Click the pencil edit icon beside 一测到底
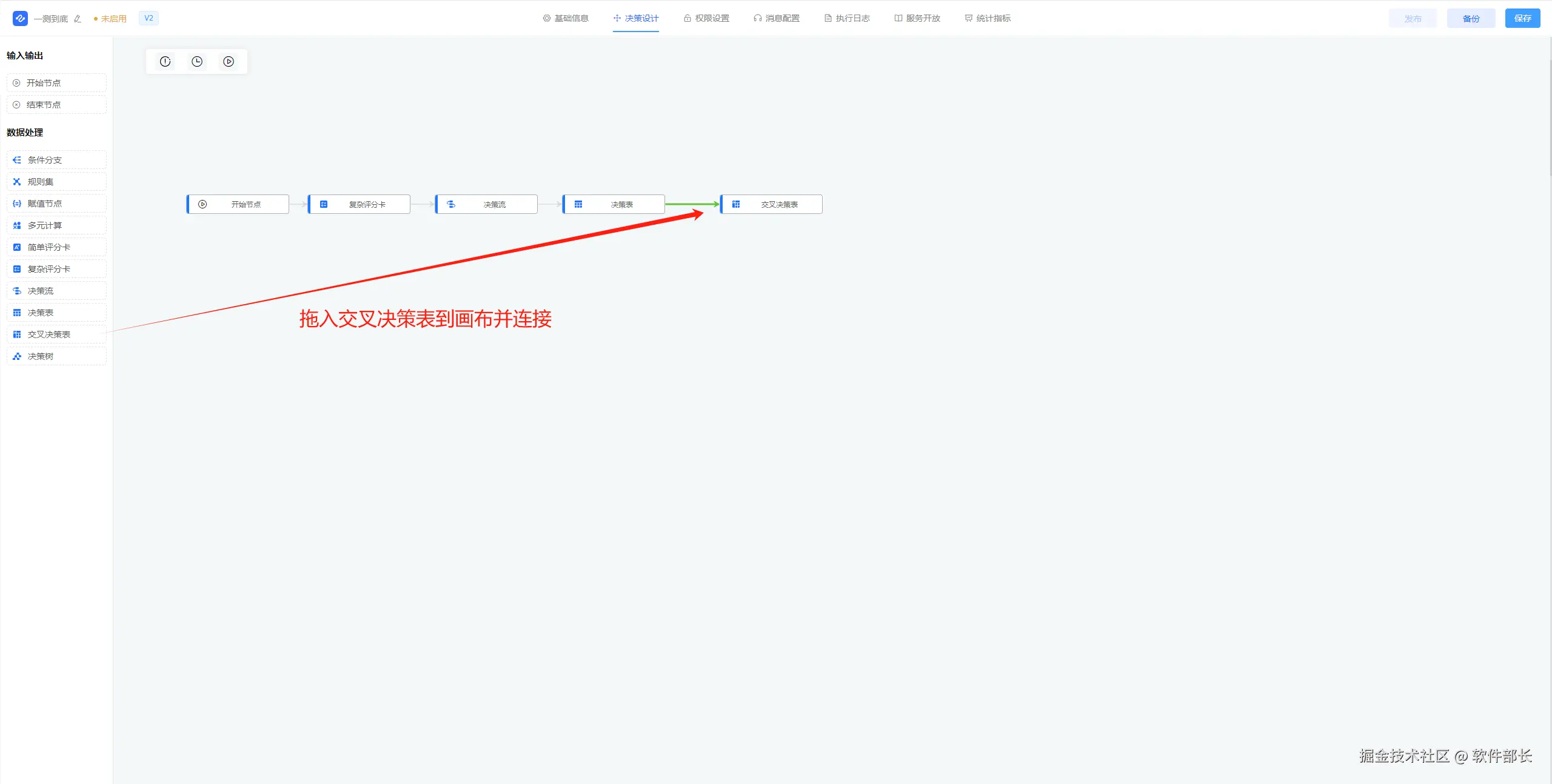The image size is (1552, 784). [x=78, y=19]
